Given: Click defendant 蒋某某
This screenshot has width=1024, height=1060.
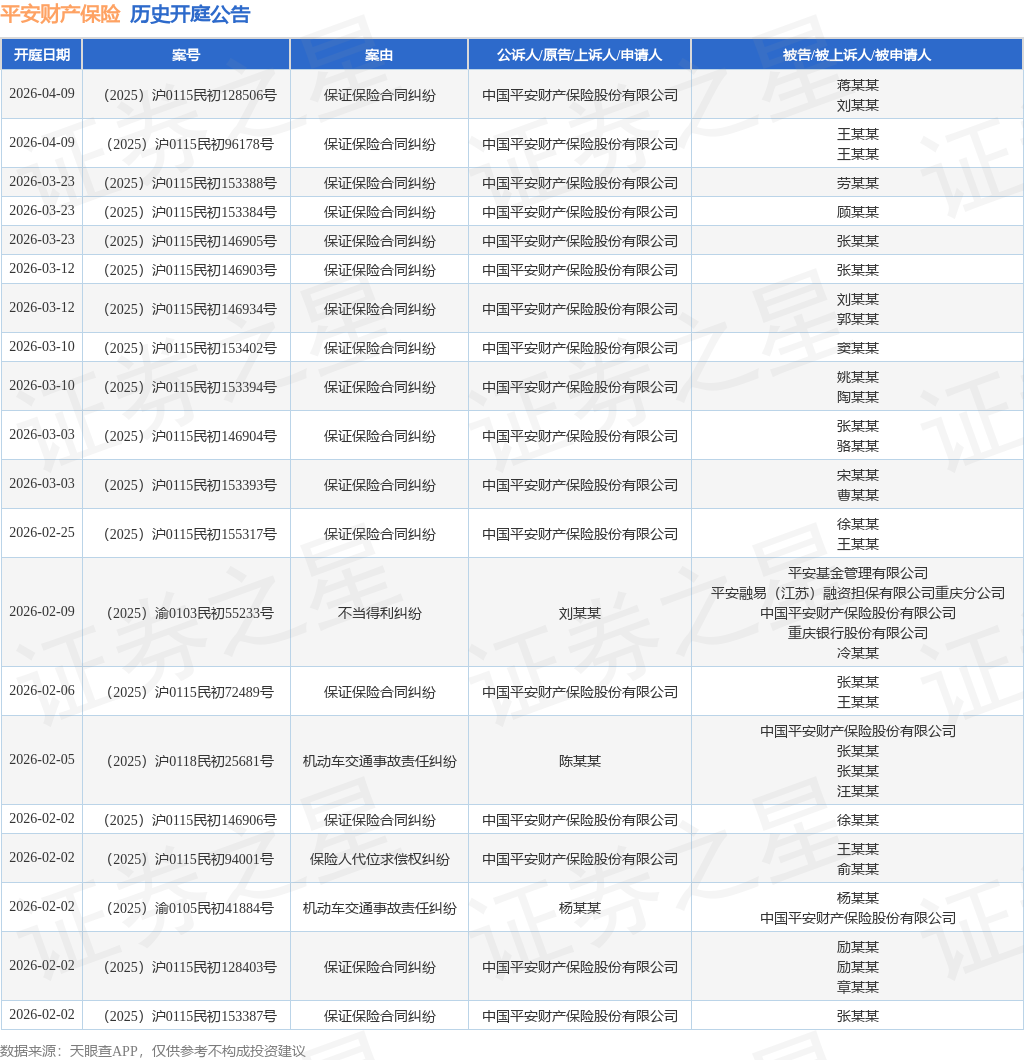Looking at the screenshot, I should [857, 85].
